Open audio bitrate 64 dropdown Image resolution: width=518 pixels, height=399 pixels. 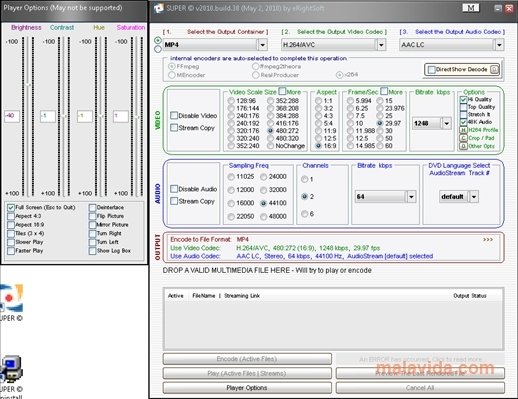[411, 197]
